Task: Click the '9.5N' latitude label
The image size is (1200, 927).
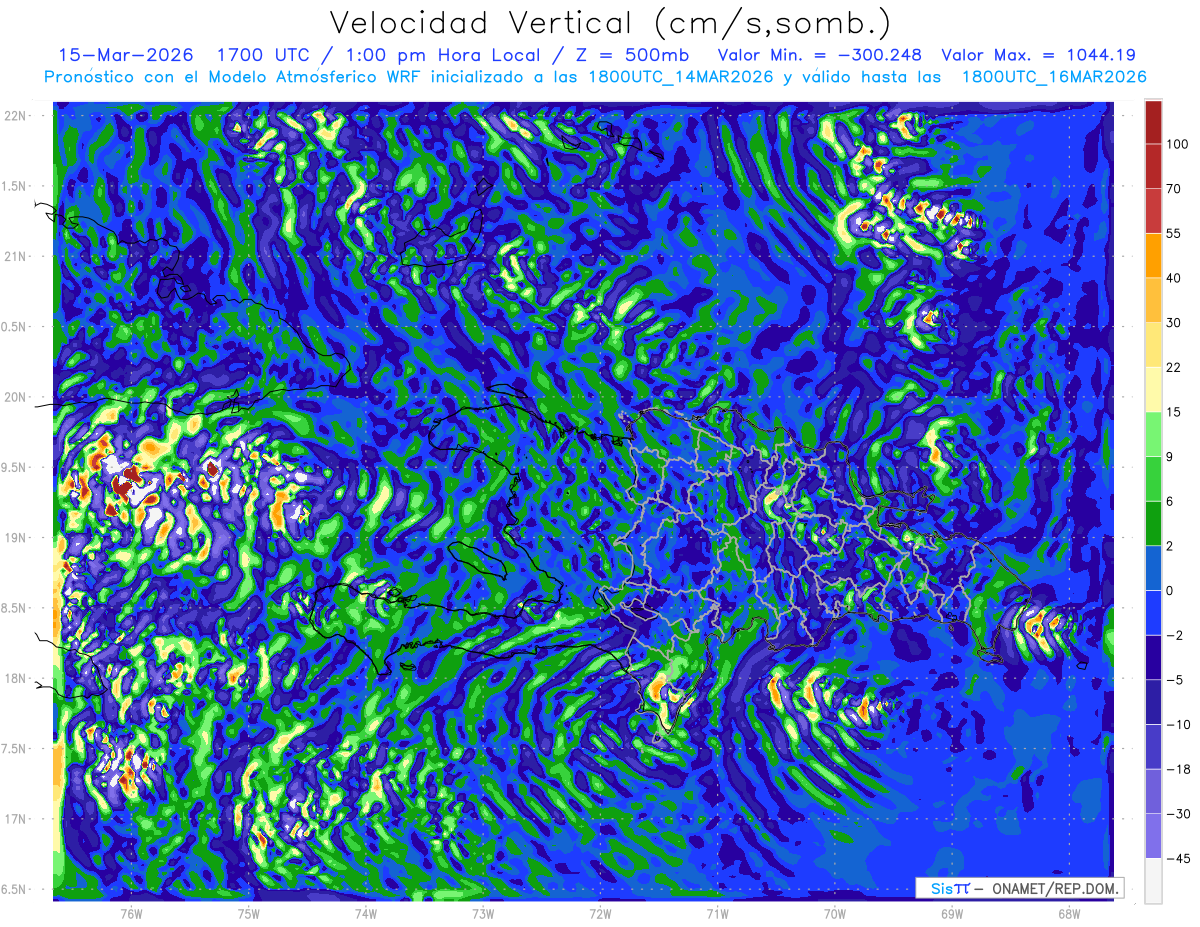Action: (x=14, y=467)
